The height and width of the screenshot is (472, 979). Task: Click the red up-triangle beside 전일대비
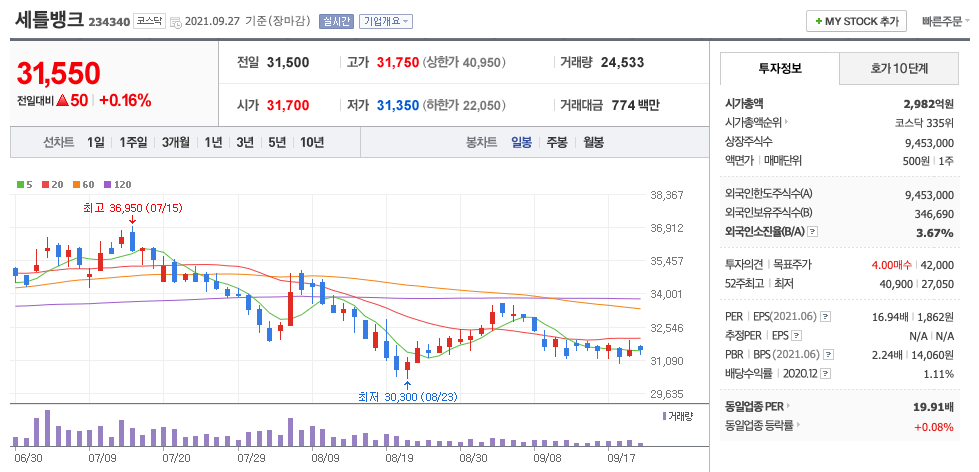(x=62, y=101)
